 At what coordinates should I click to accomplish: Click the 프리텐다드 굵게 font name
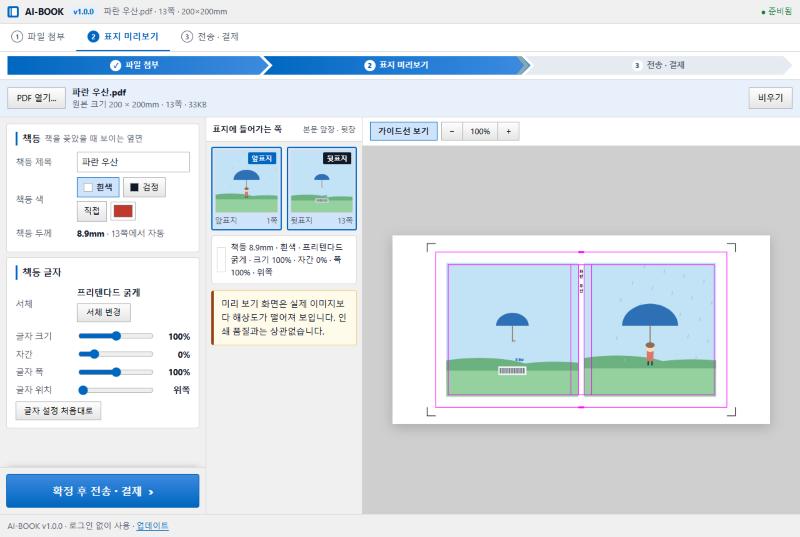108,292
